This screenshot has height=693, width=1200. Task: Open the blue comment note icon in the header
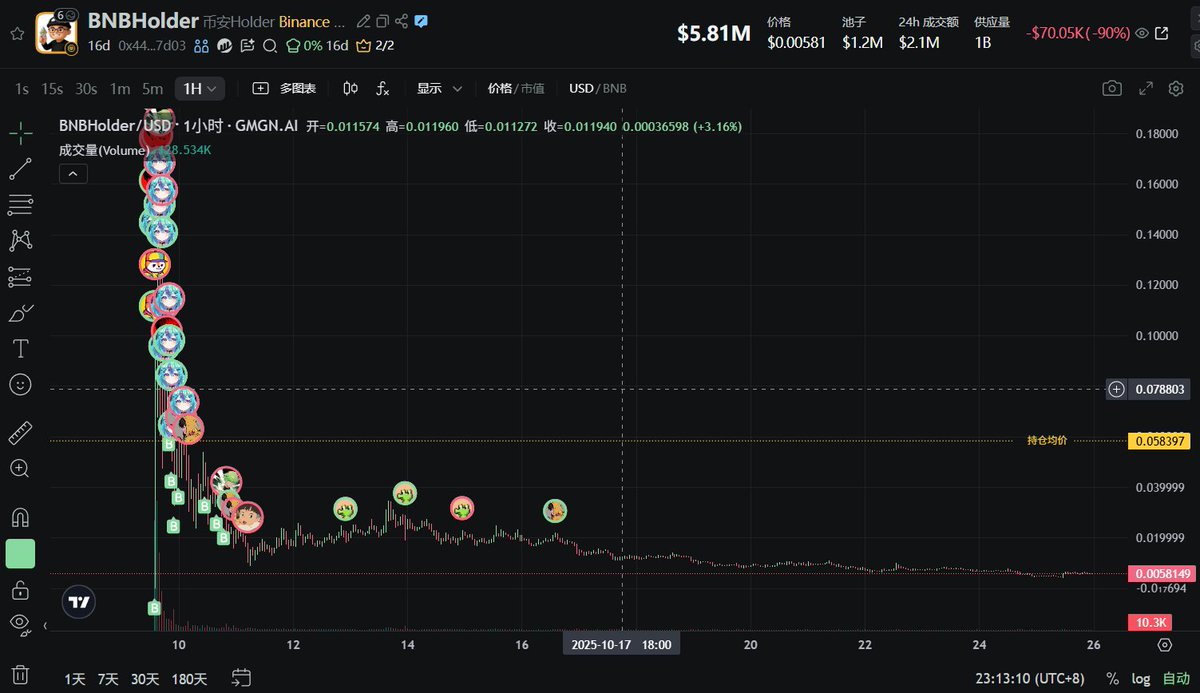pyautogui.click(x=421, y=21)
